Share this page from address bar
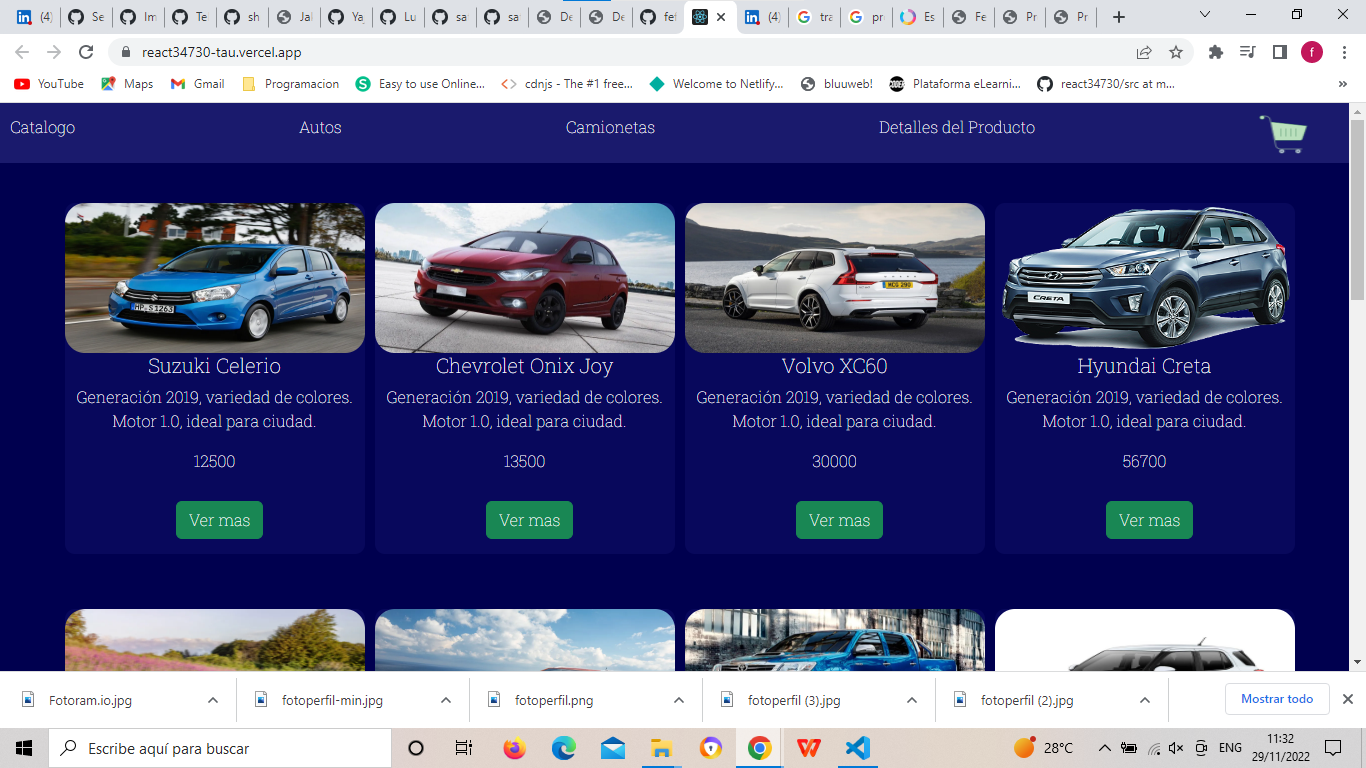Viewport: 1366px width, 768px height. [1144, 52]
